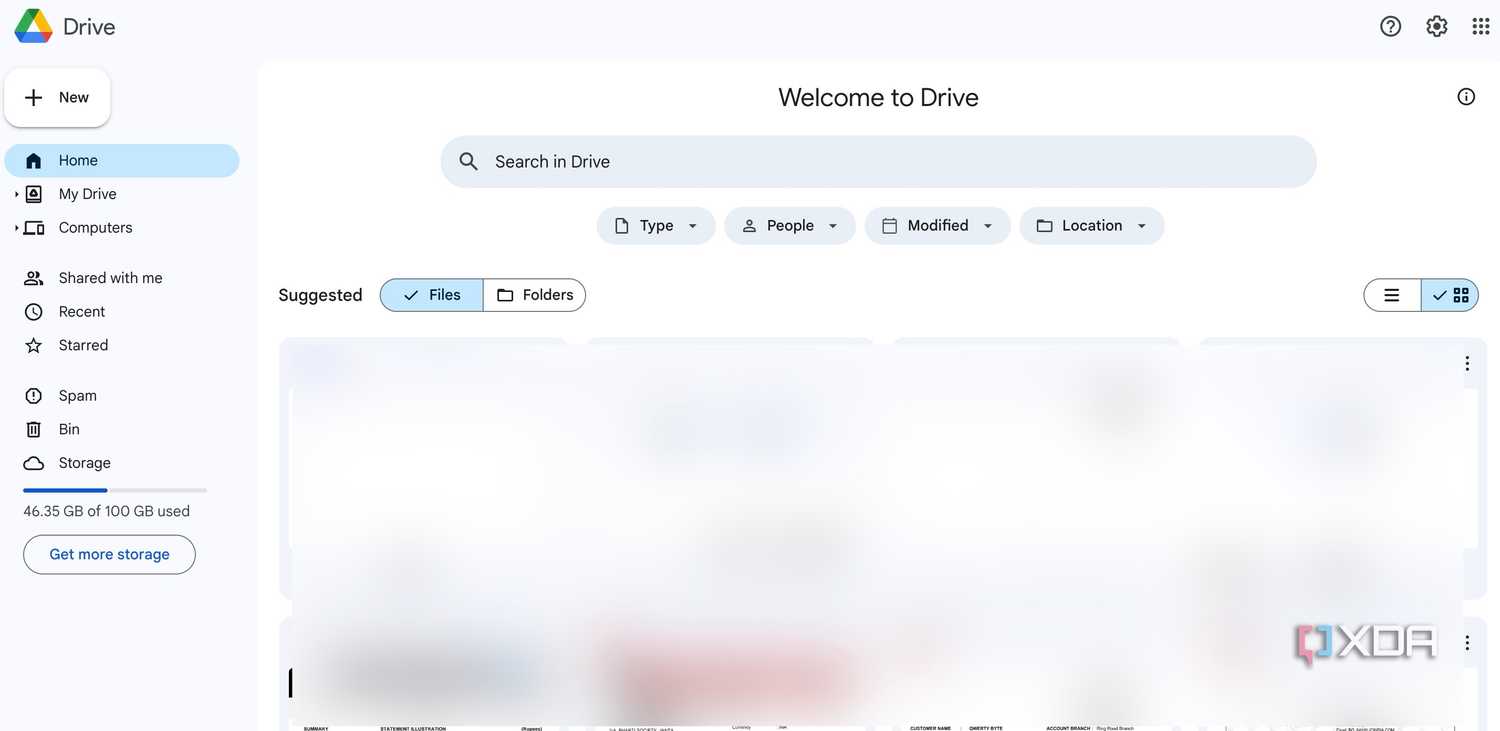Viewport: 1500px width, 731px height.
Task: Expand the Computers tree arrow
Action: click(x=16, y=228)
